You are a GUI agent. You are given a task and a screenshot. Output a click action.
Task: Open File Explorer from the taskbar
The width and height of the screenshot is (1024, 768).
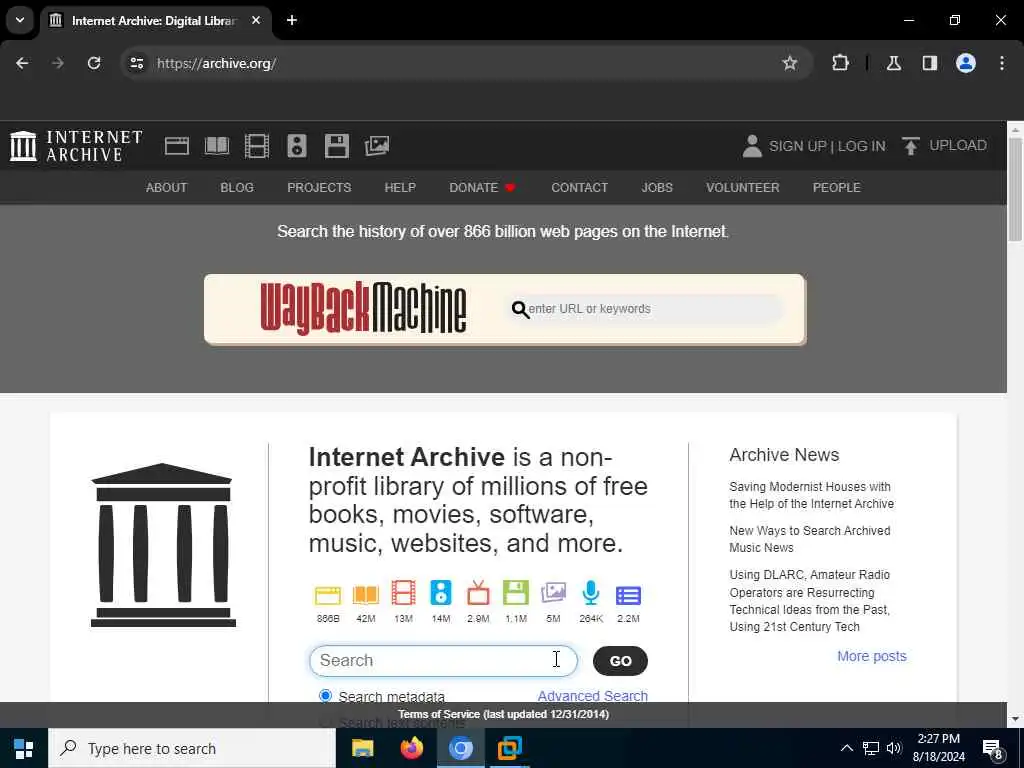click(362, 748)
